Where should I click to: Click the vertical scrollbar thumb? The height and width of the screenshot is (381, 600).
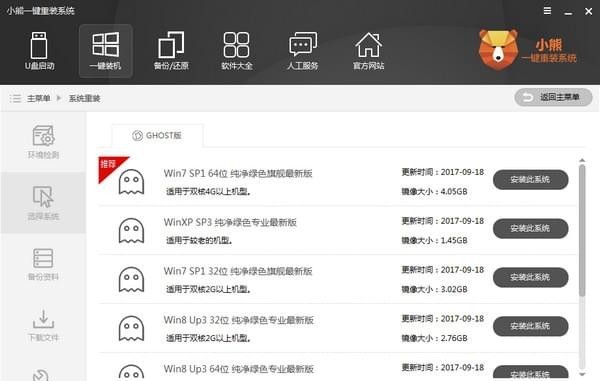click(582, 230)
